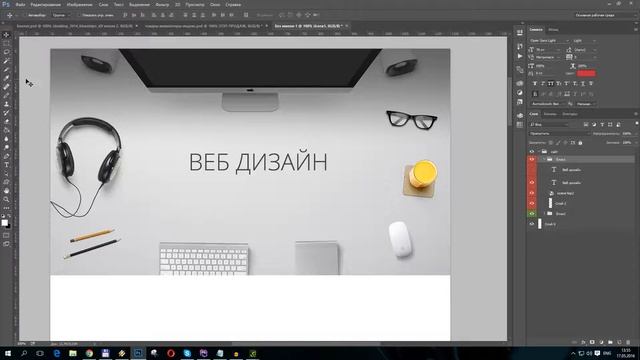Open the Окно menu
The width and height of the screenshot is (640, 360).
click(x=215, y=4)
